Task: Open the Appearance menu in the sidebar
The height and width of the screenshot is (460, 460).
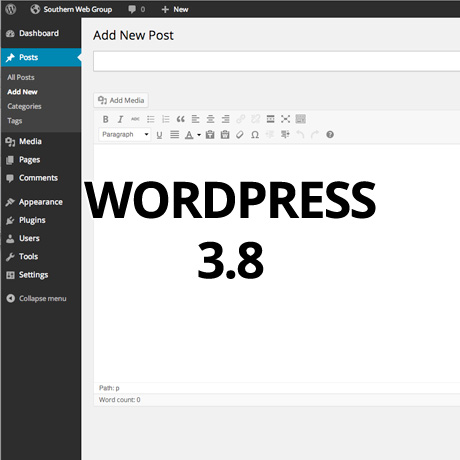Action: click(x=41, y=202)
